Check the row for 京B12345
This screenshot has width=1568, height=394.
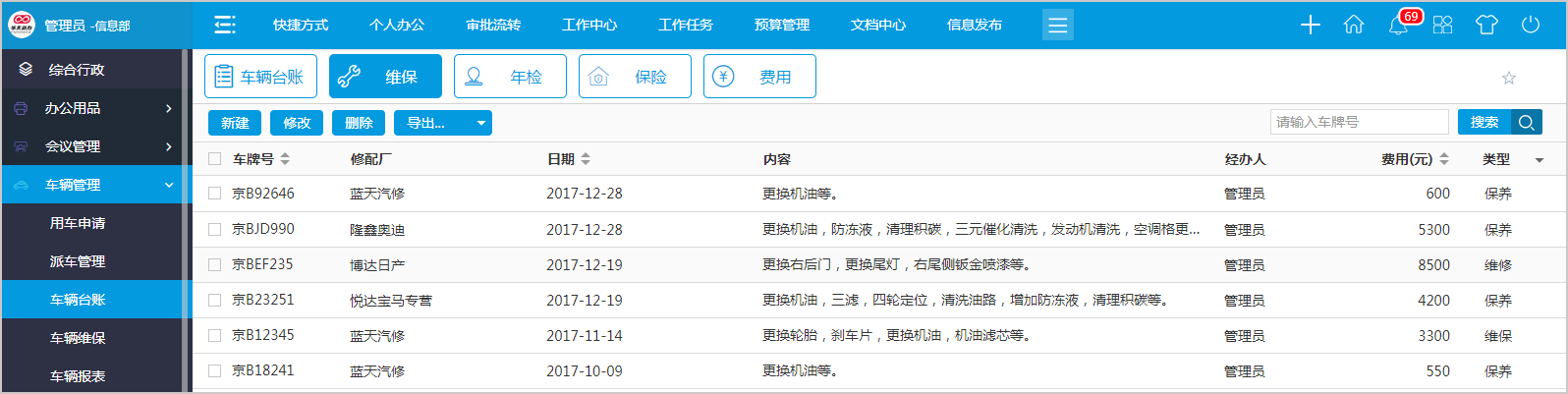click(214, 335)
